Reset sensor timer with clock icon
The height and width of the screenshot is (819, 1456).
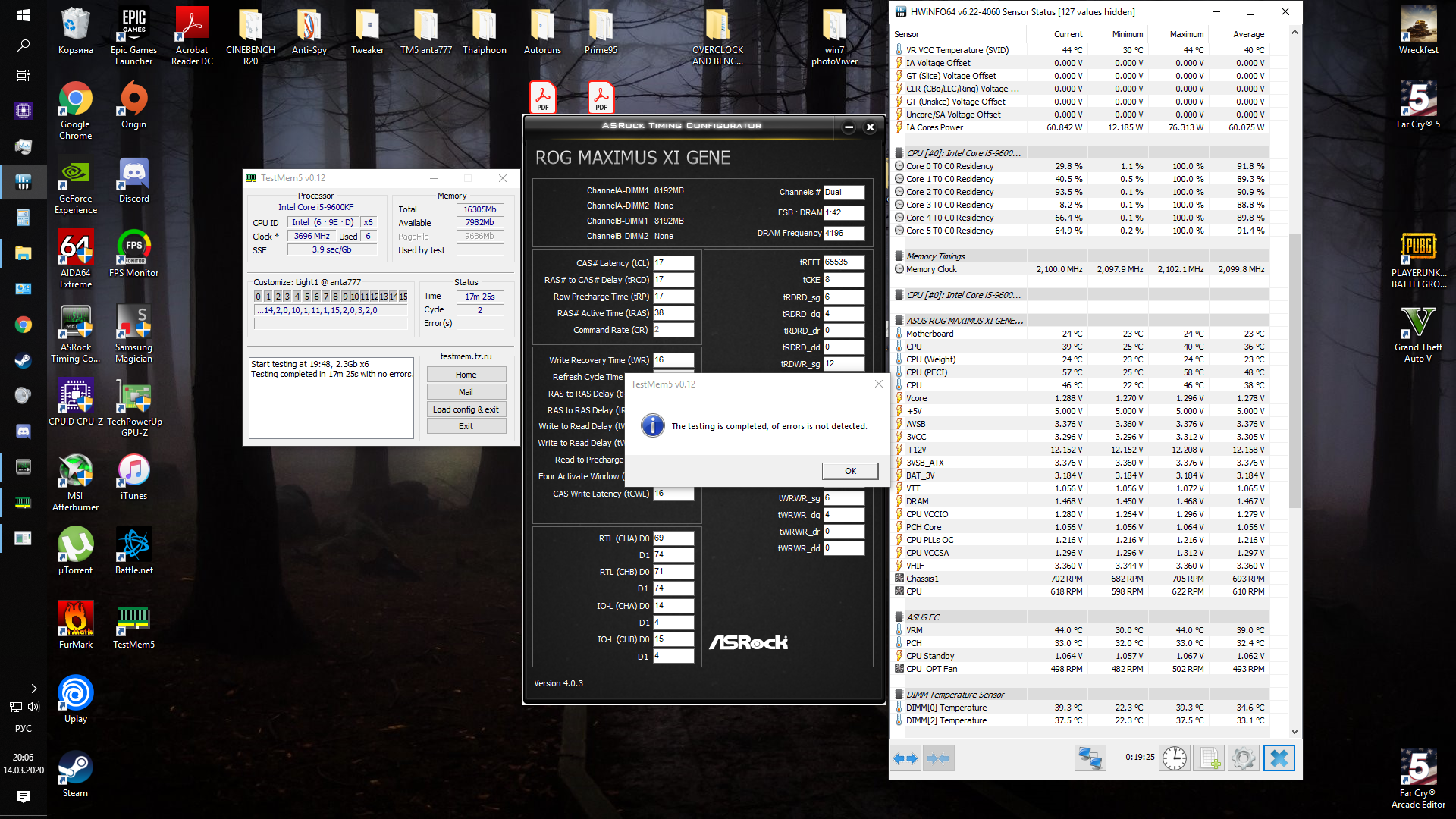pos(1174,758)
